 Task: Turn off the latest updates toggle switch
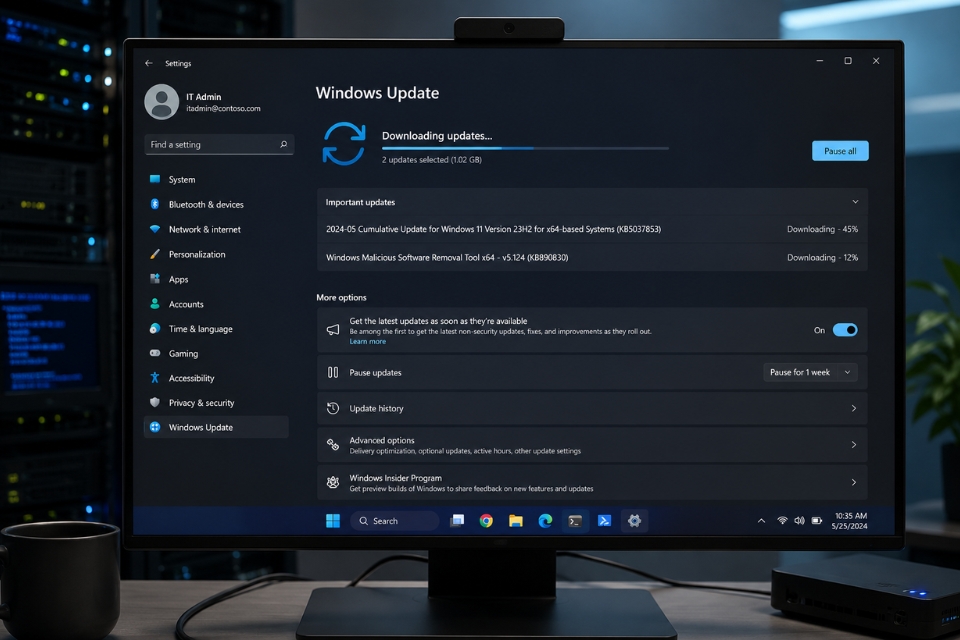[x=845, y=330]
